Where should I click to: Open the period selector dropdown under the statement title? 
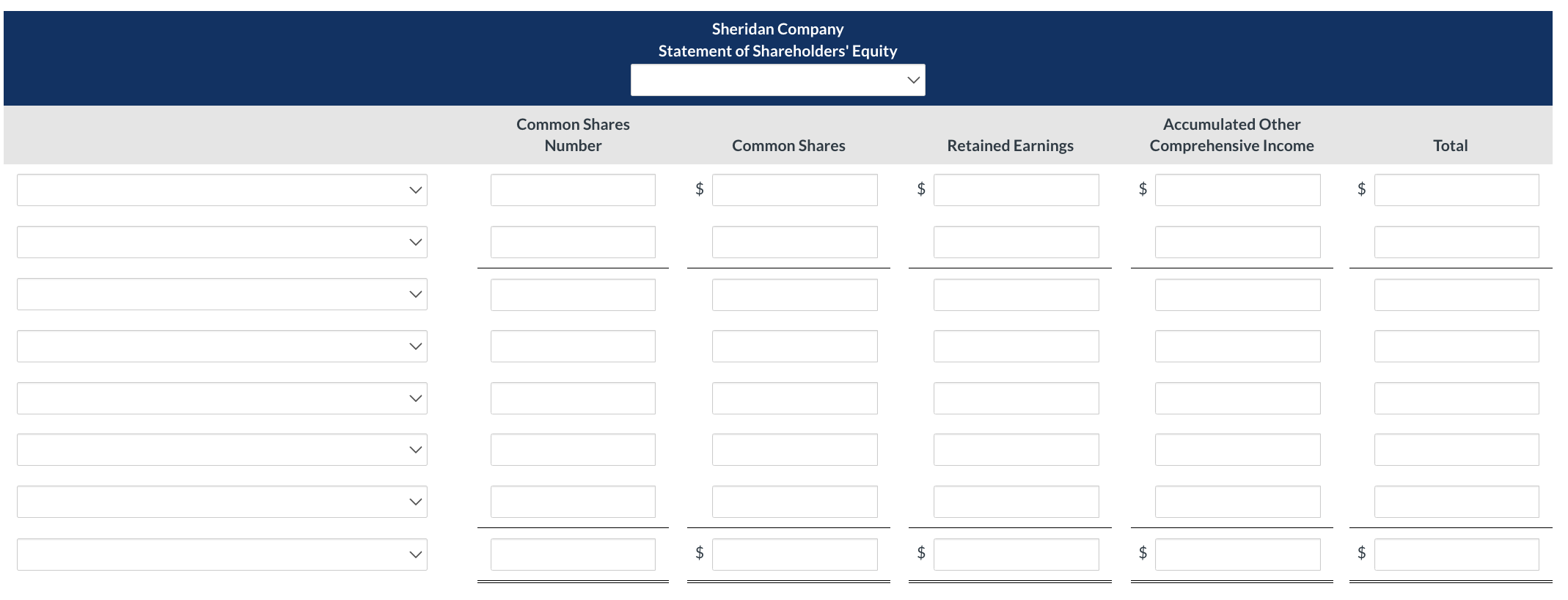point(777,79)
